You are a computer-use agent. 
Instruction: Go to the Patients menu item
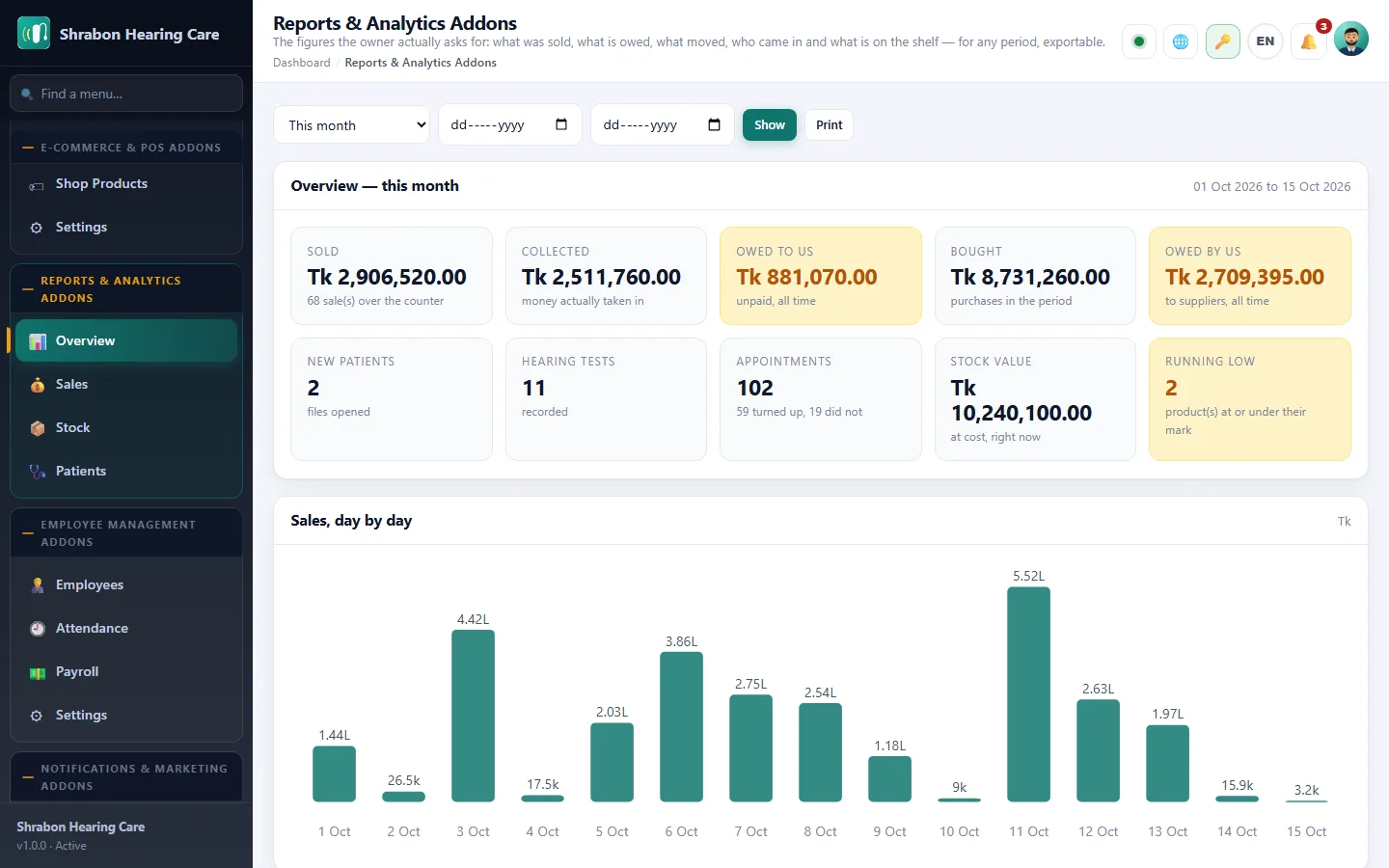126,472
